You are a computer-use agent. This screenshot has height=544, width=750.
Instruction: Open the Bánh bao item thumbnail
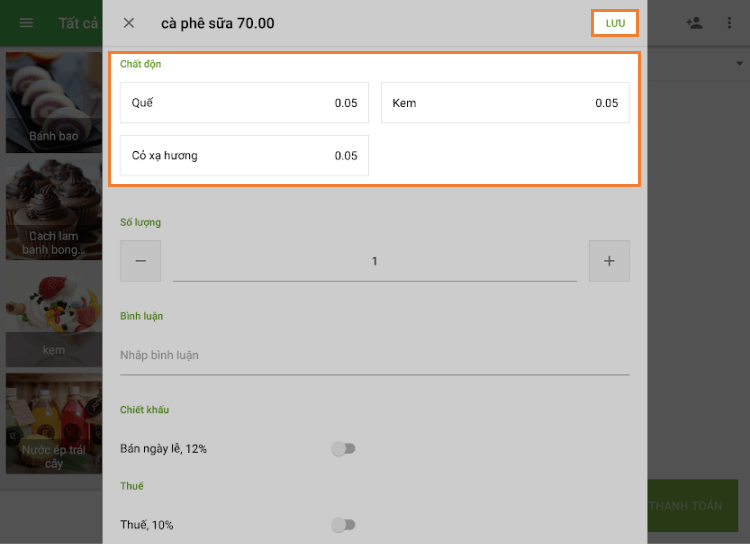tap(53, 102)
